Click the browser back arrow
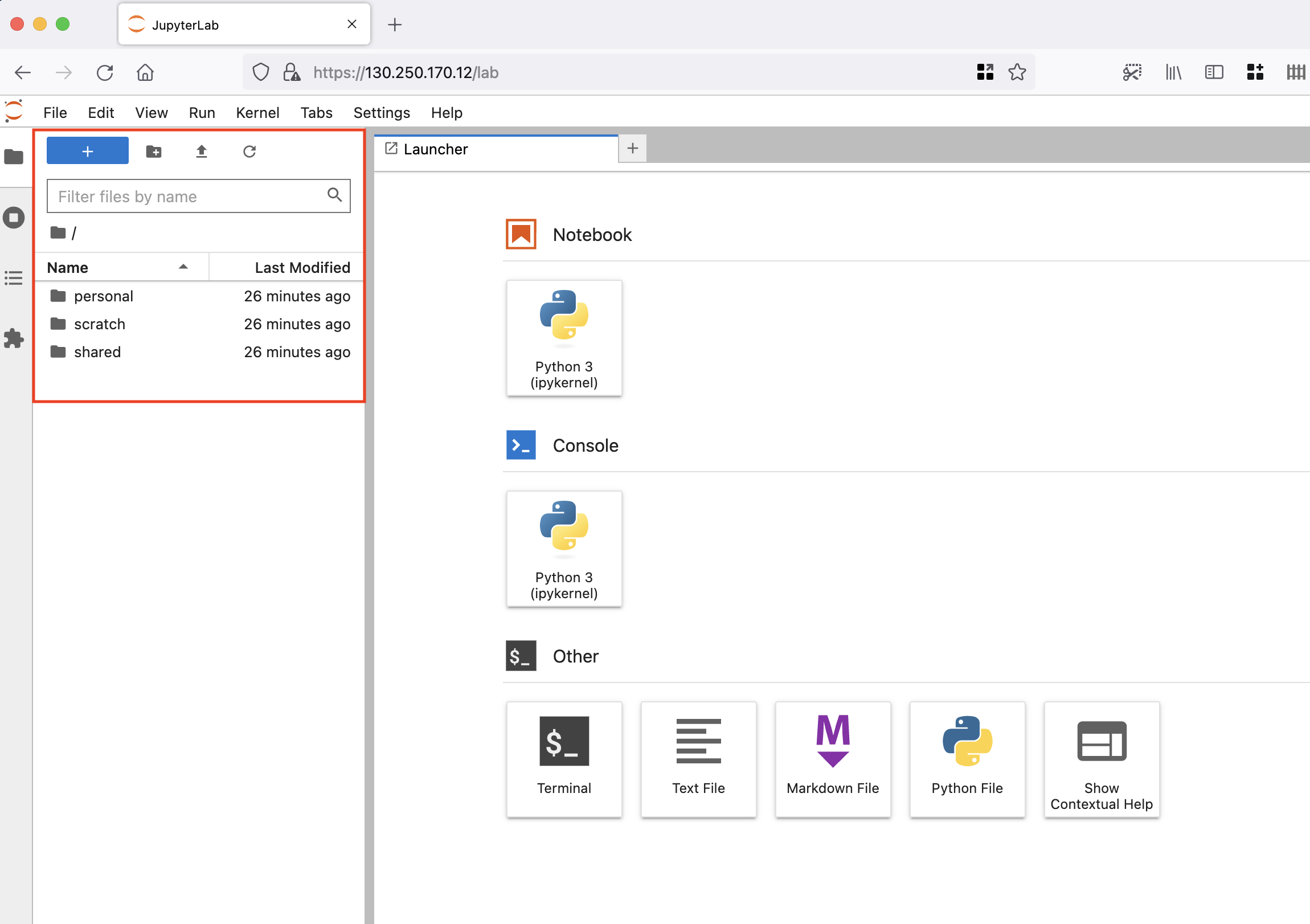 (23, 72)
